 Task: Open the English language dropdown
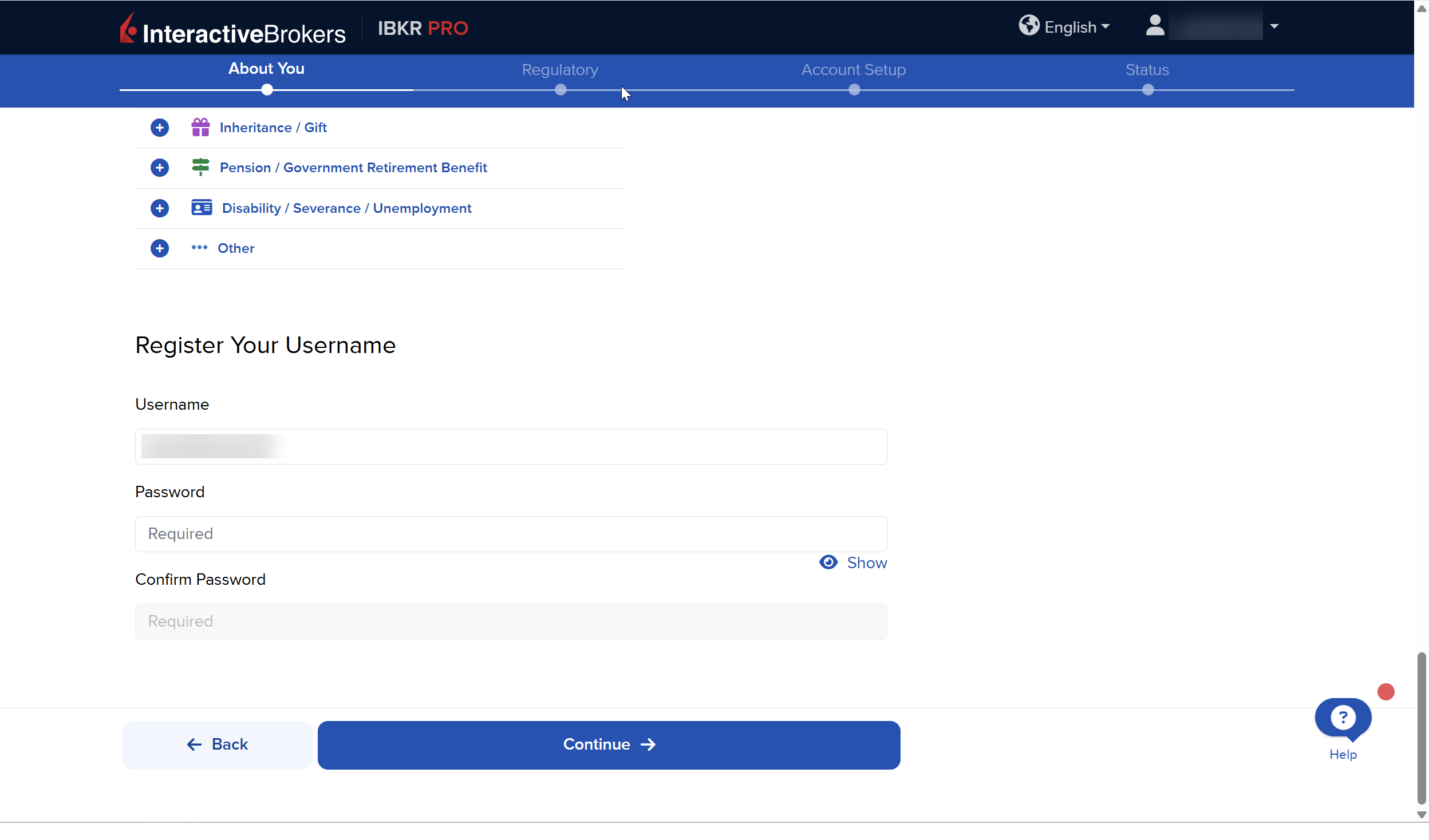(x=1076, y=27)
